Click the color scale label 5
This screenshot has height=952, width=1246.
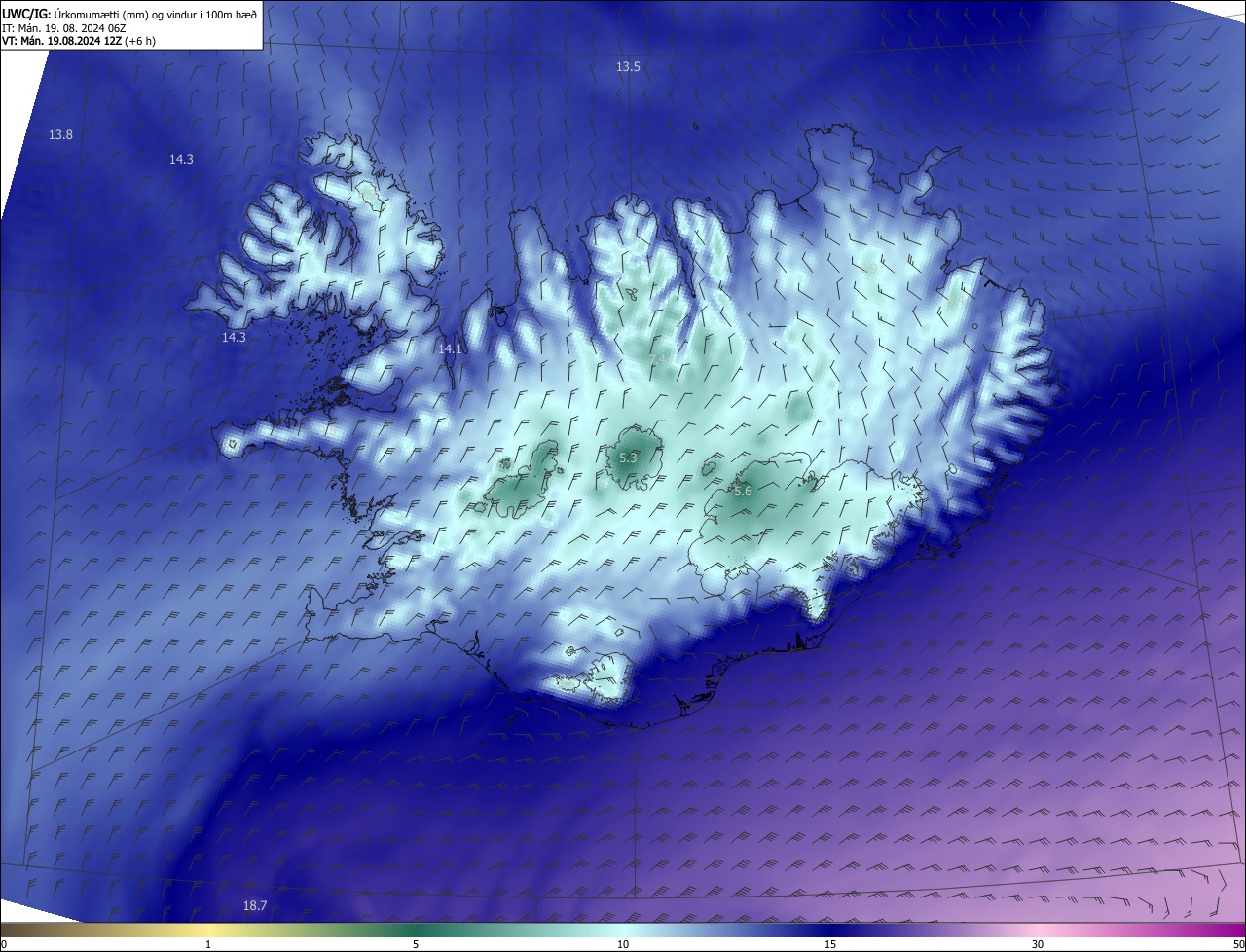click(x=416, y=944)
